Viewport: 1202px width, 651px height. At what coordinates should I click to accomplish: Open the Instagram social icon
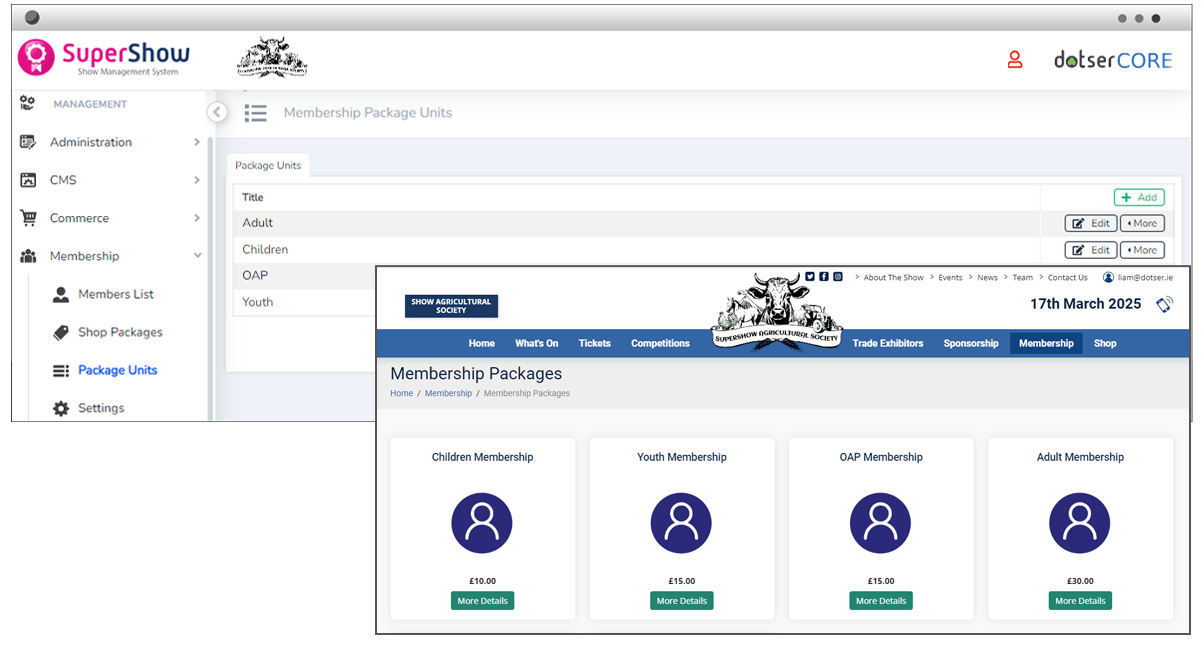(x=838, y=277)
